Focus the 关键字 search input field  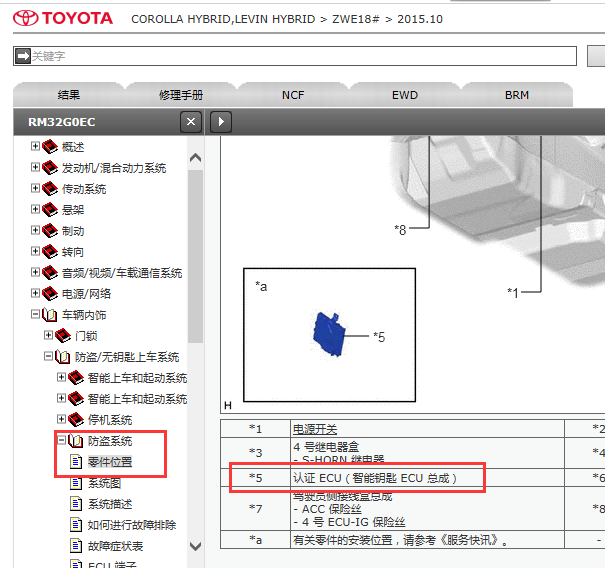tap(295, 56)
